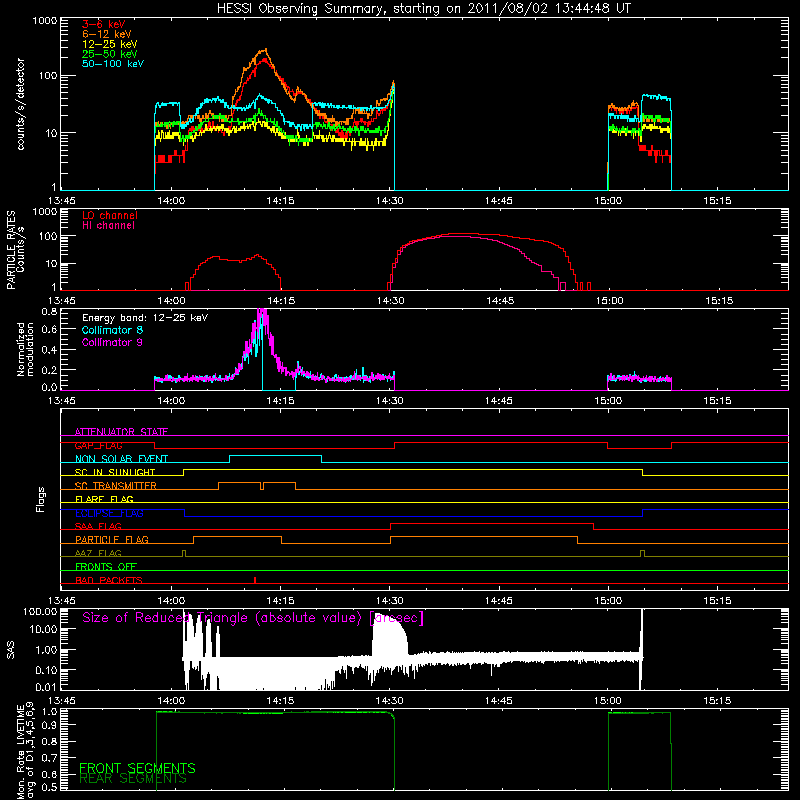This screenshot has height=800, width=800.
Task: Click the first AAZ_FLAG pulse near 14:02
Action: [x=184, y=553]
